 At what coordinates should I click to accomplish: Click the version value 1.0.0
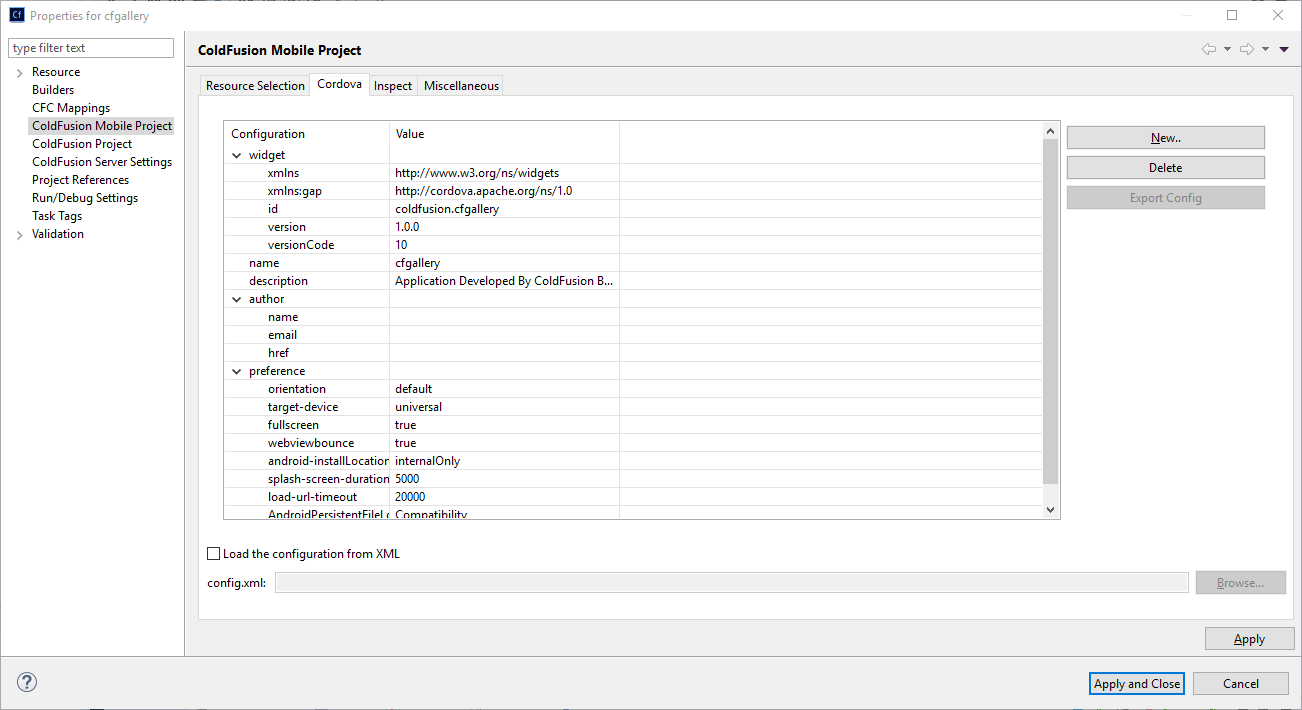(x=407, y=227)
